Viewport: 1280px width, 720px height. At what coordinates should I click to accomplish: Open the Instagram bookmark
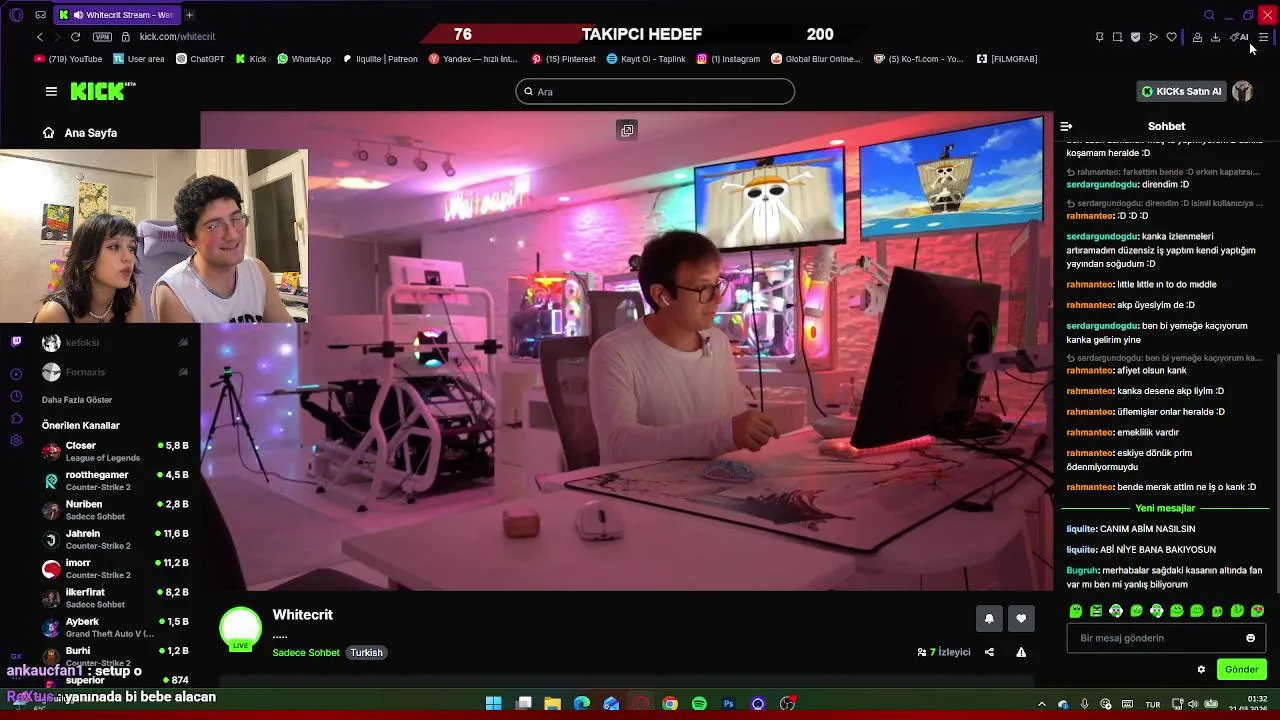pos(728,59)
